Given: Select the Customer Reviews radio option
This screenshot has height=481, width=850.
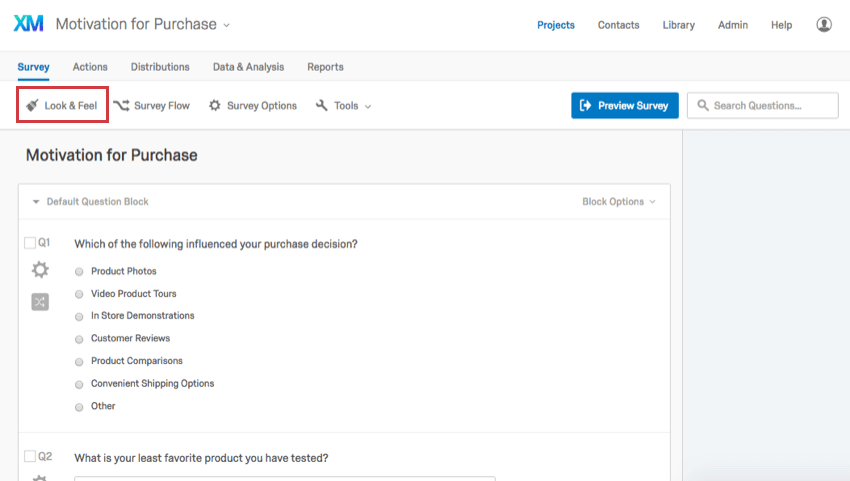Looking at the screenshot, I should click(79, 339).
